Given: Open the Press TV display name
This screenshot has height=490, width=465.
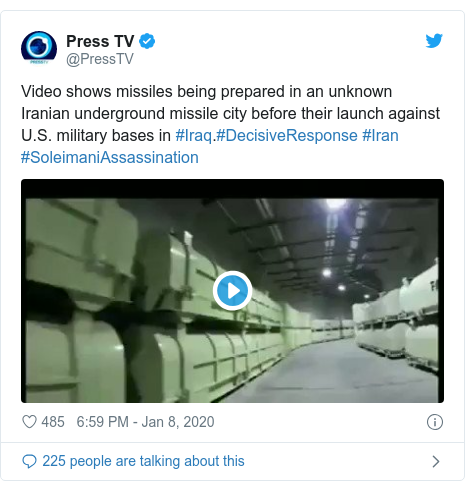Looking at the screenshot, I should click(100, 41).
